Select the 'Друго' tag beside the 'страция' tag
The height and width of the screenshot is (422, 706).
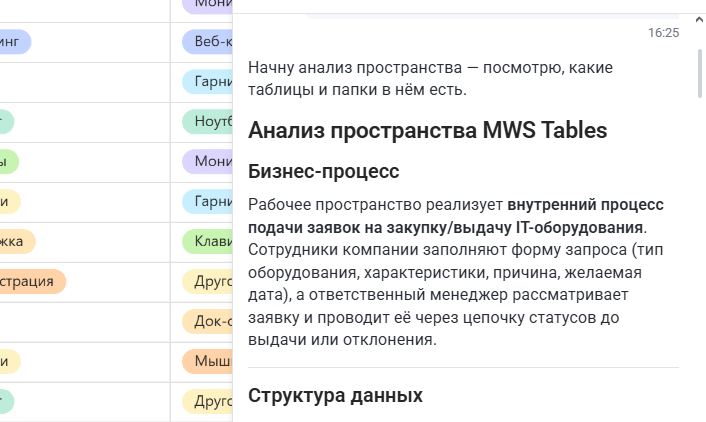point(207,281)
